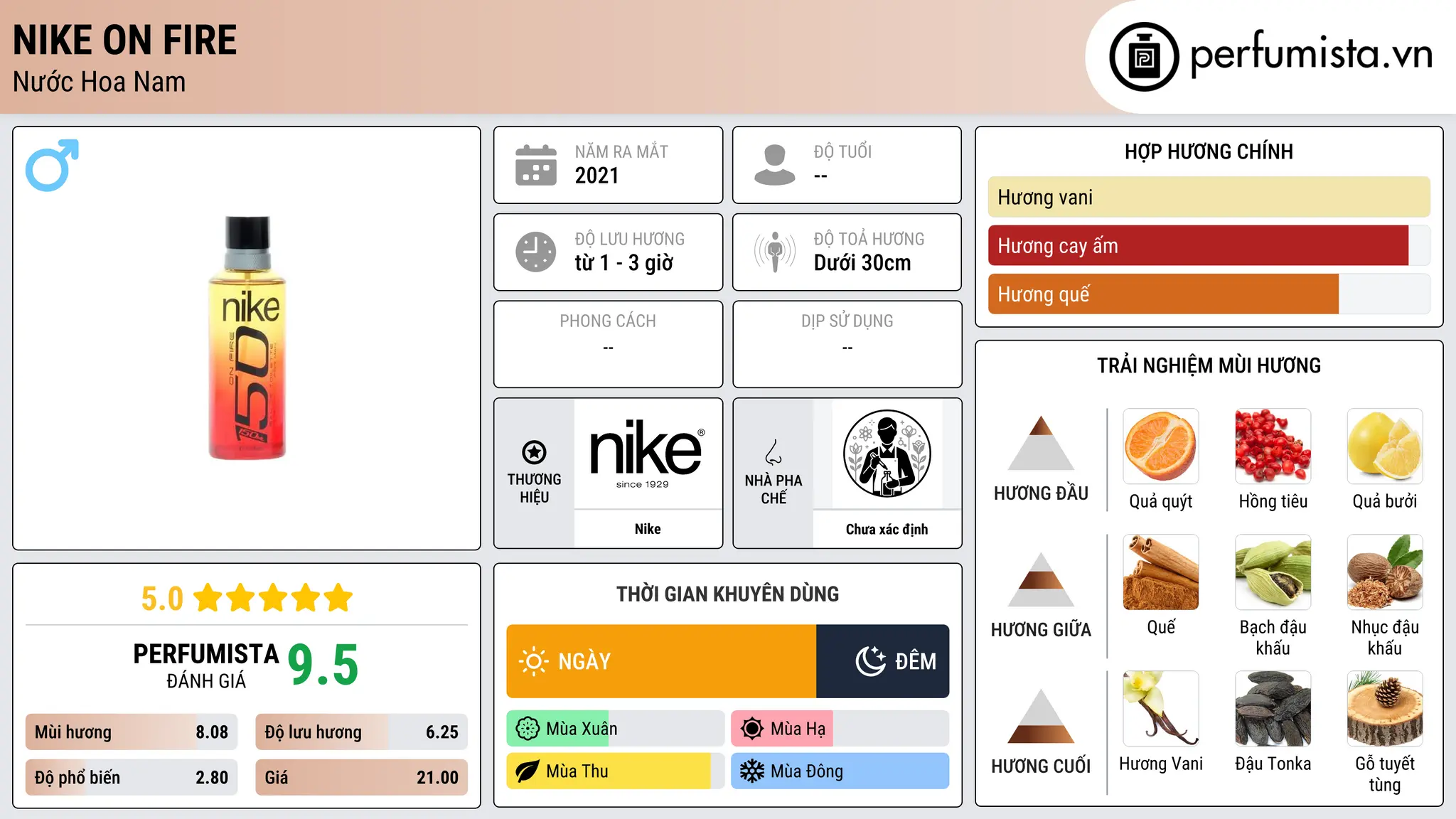Screen dimensions: 1456x819
Task: Click the green 9.5 Perfumista score
Action: point(323,665)
